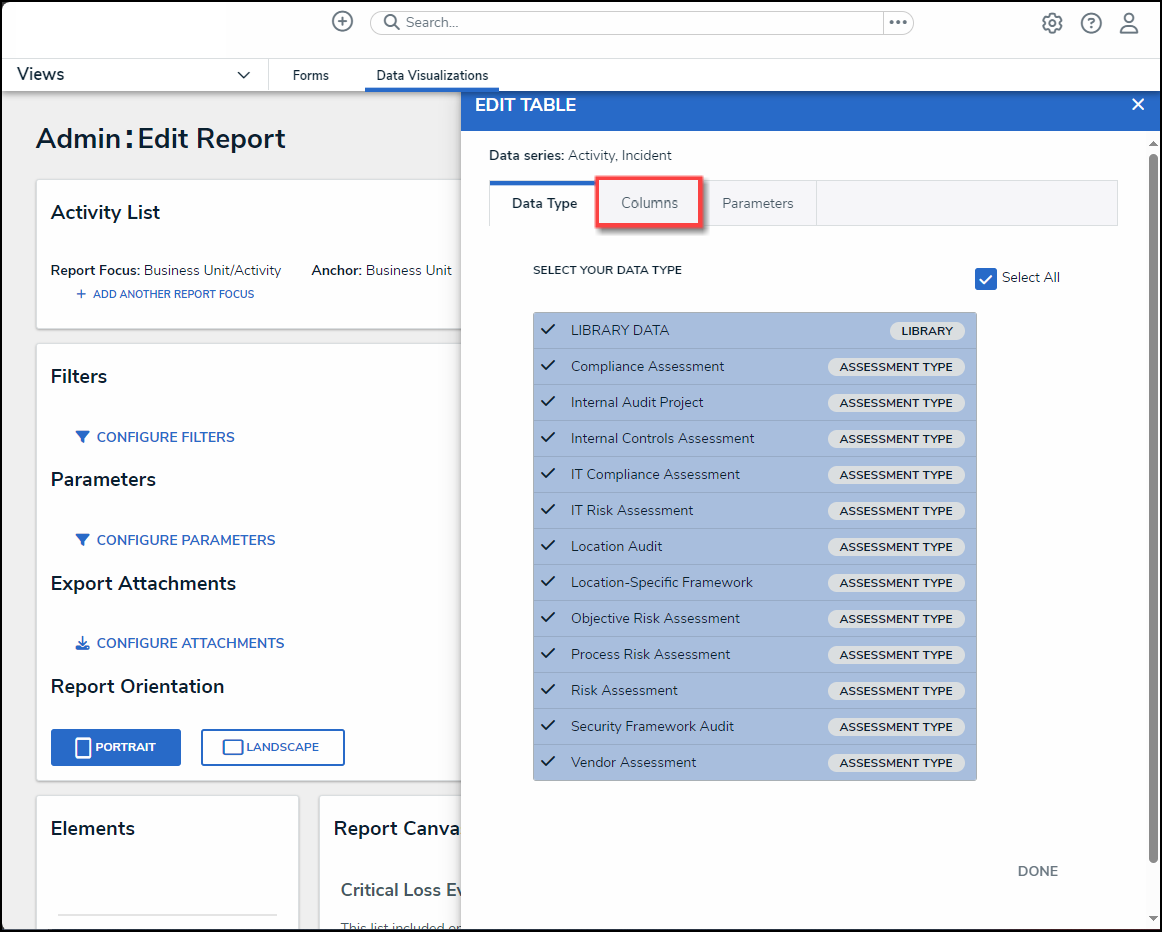Click the plus add-new icon
The image size is (1162, 932).
342,22
